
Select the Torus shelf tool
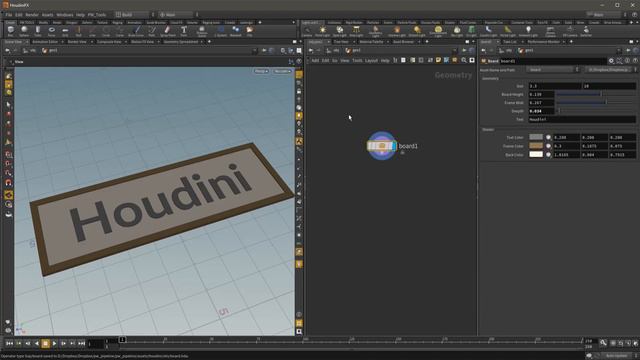(x=51, y=31)
